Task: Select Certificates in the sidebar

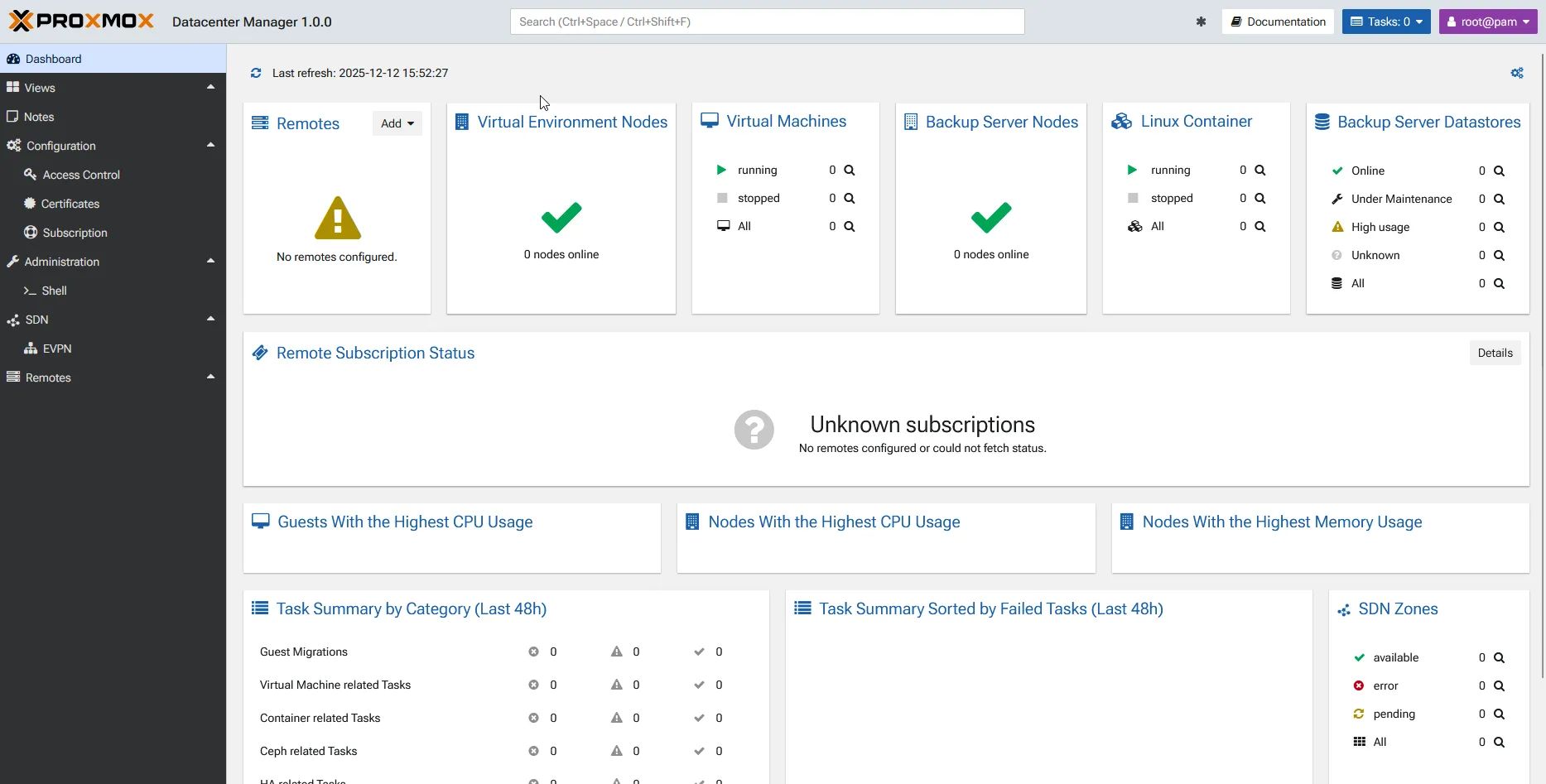Action: point(70,204)
